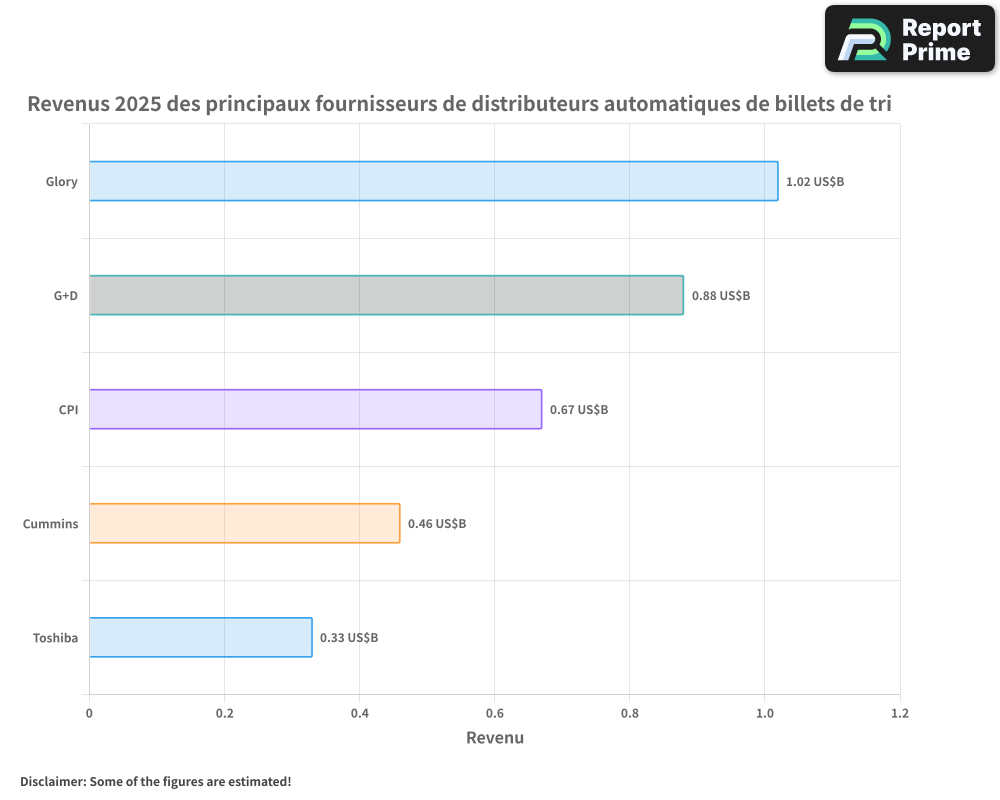This screenshot has height=800, width=1000.
Task: Click the 0.46 US$B annotation
Action: pyautogui.click(x=437, y=523)
